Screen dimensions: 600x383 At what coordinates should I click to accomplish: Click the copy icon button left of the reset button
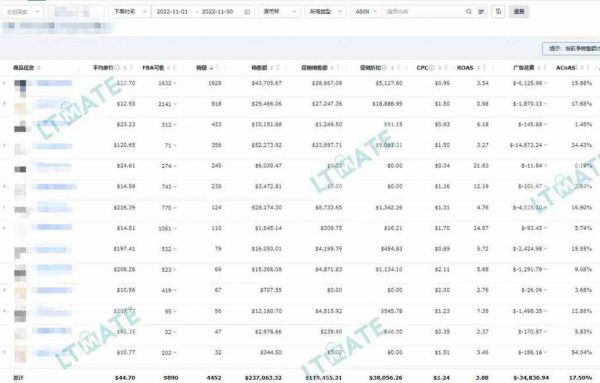pyautogui.click(x=498, y=11)
